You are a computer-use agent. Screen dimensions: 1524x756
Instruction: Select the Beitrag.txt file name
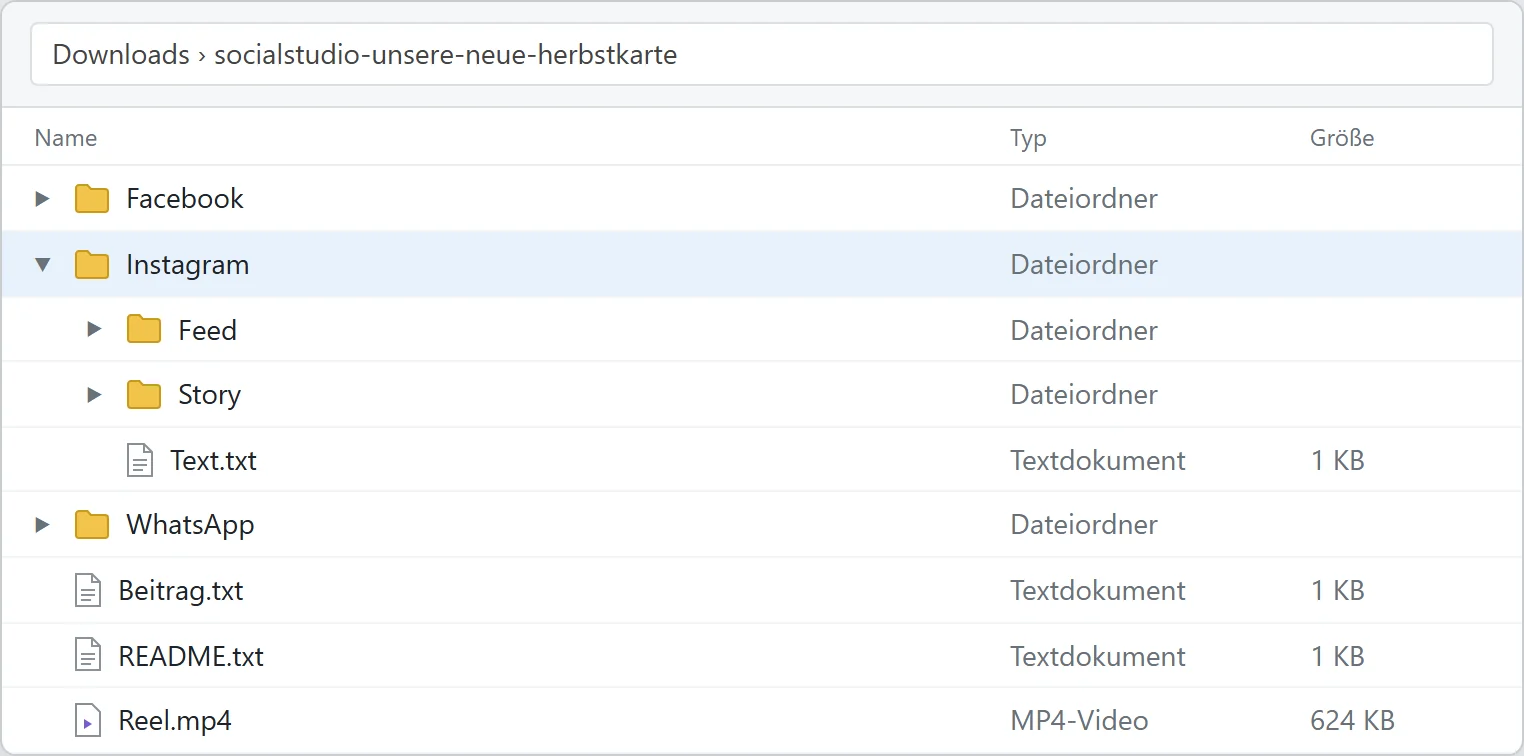181,590
